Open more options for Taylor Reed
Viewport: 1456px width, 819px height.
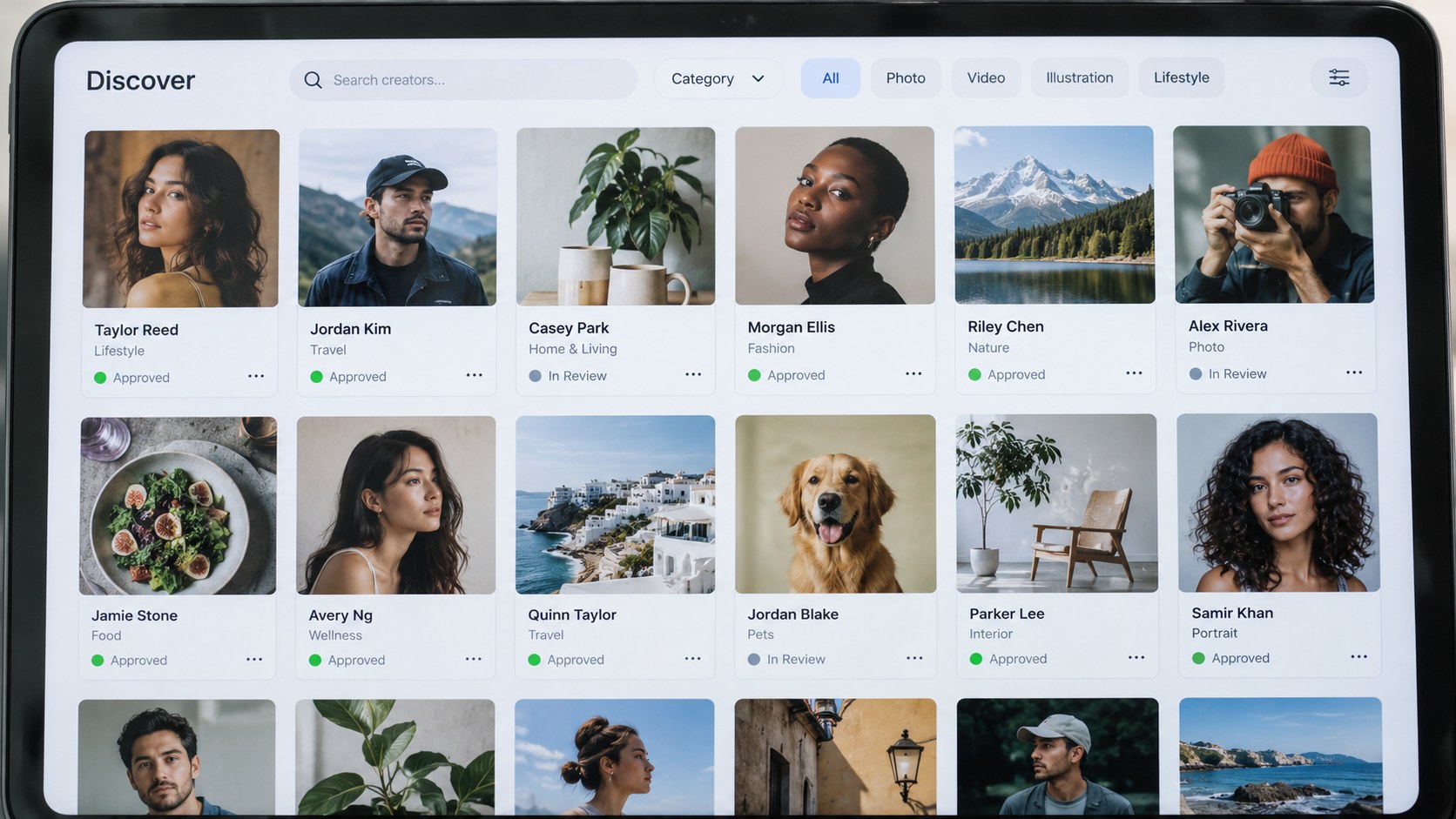tap(256, 376)
